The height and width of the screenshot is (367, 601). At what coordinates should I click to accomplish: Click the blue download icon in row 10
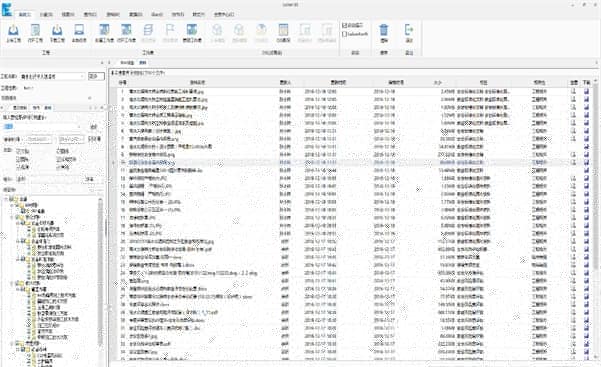tap(586, 163)
